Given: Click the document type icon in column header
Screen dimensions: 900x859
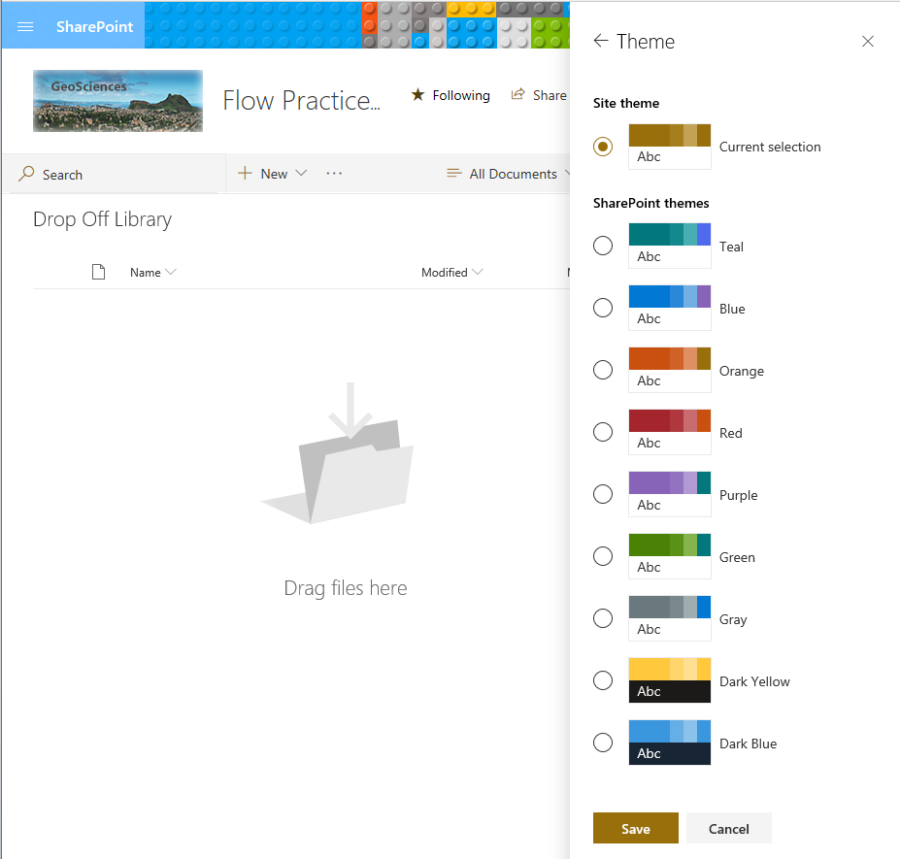Looking at the screenshot, I should coord(98,271).
